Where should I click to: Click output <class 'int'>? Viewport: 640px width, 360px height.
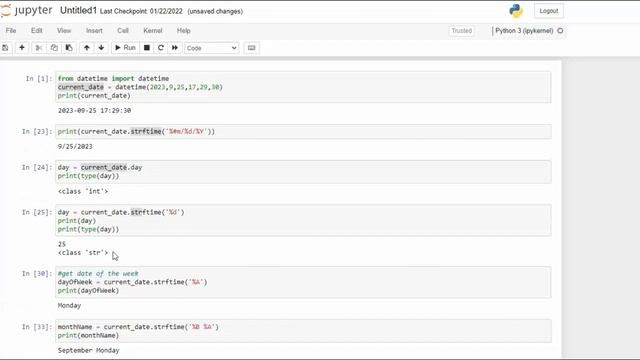pyautogui.click(x=83, y=191)
